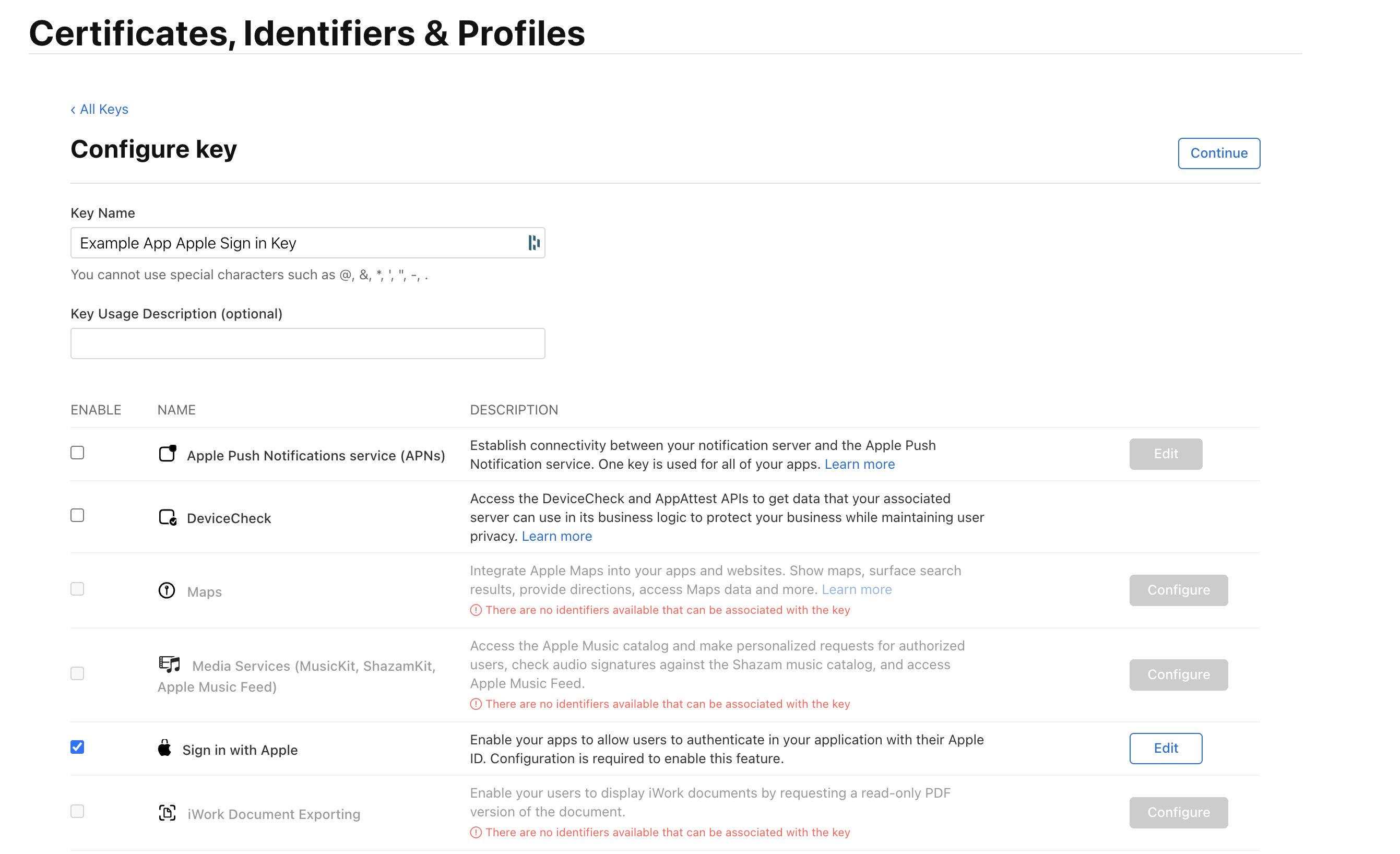Click the DeviceCheck service icon
Screen dimensions: 1400x854
pos(167,517)
